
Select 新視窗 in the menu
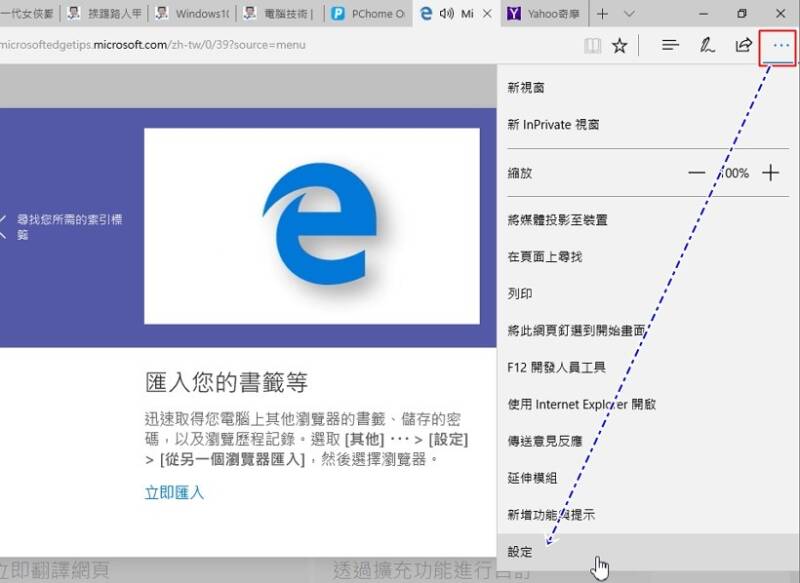647,88
